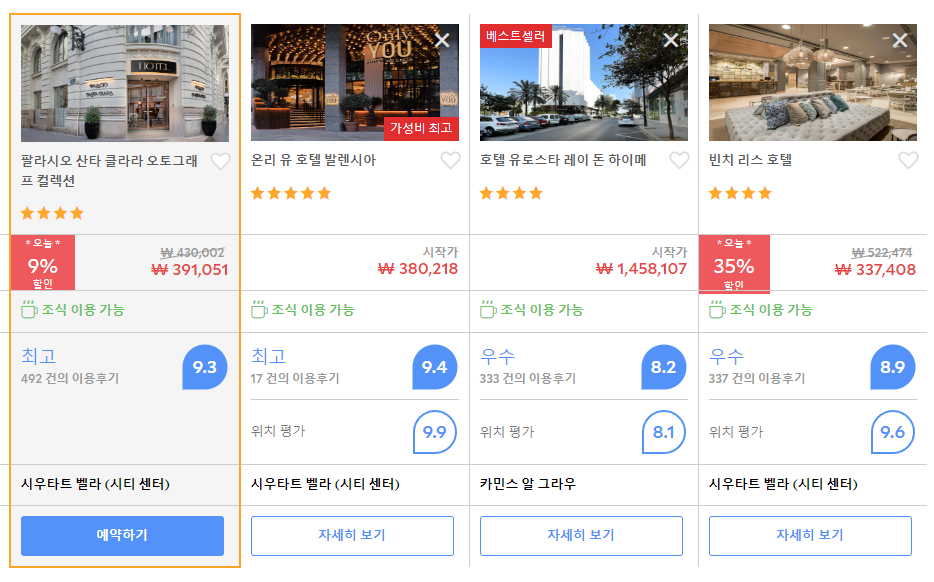
Task: Click breakfast cup icon under 호텔 유로스타
Action: [x=488, y=310]
